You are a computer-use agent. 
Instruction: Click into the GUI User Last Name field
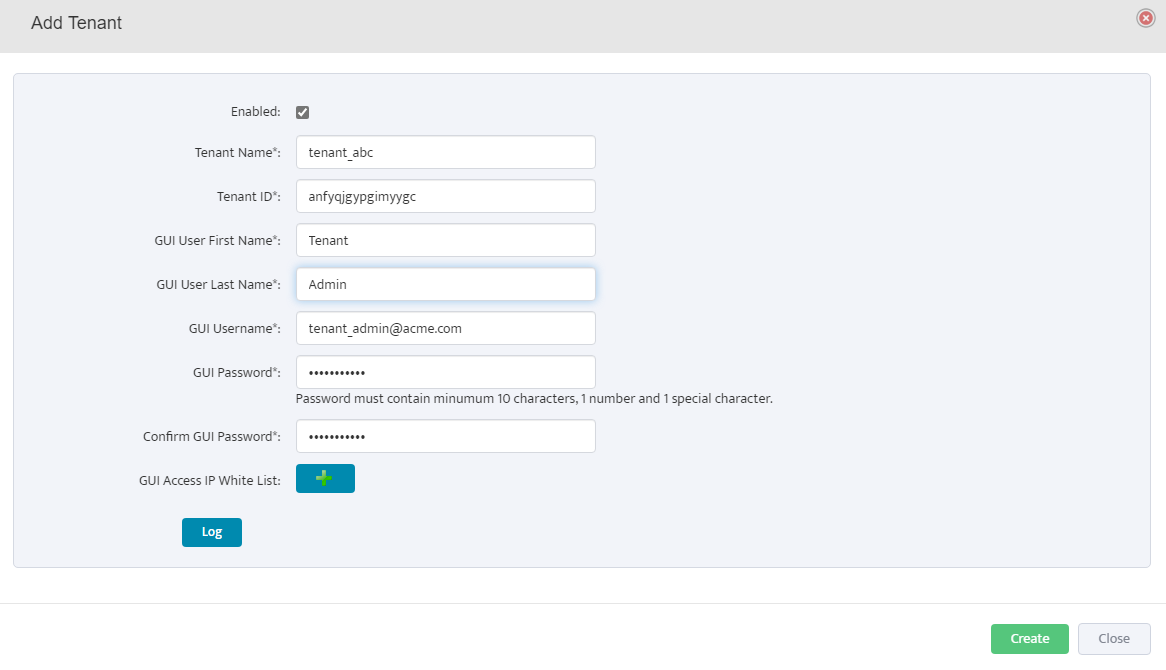point(445,284)
